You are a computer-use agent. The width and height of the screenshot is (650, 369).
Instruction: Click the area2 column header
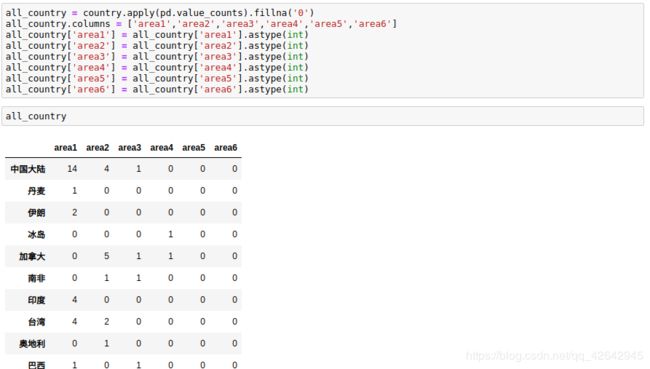(x=97, y=148)
